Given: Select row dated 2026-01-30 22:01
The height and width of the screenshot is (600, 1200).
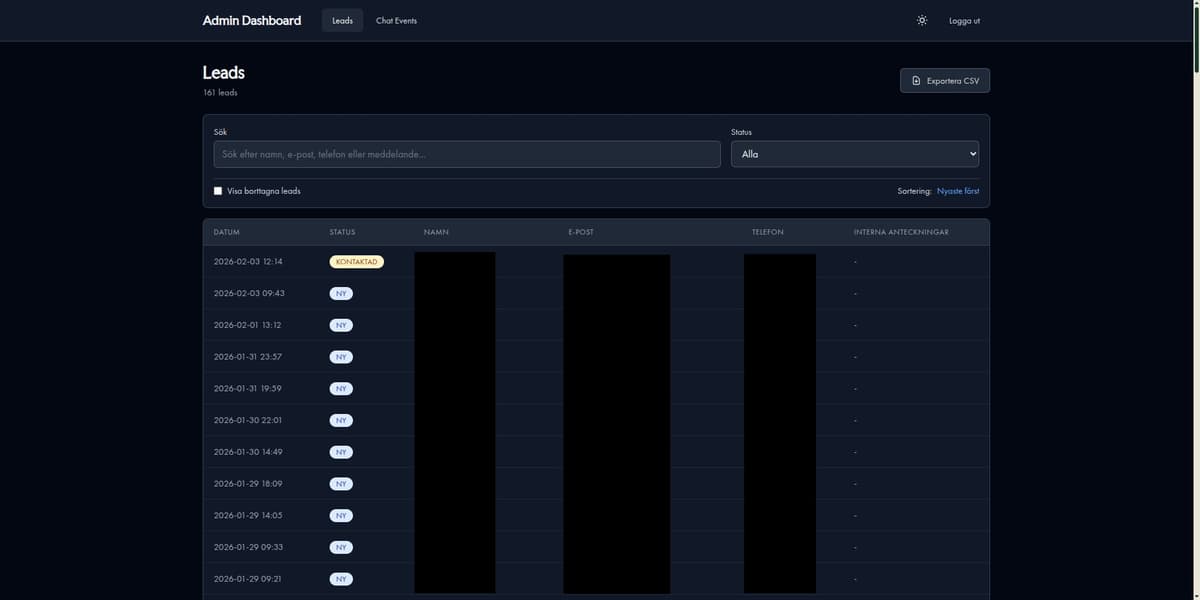Looking at the screenshot, I should (596, 420).
